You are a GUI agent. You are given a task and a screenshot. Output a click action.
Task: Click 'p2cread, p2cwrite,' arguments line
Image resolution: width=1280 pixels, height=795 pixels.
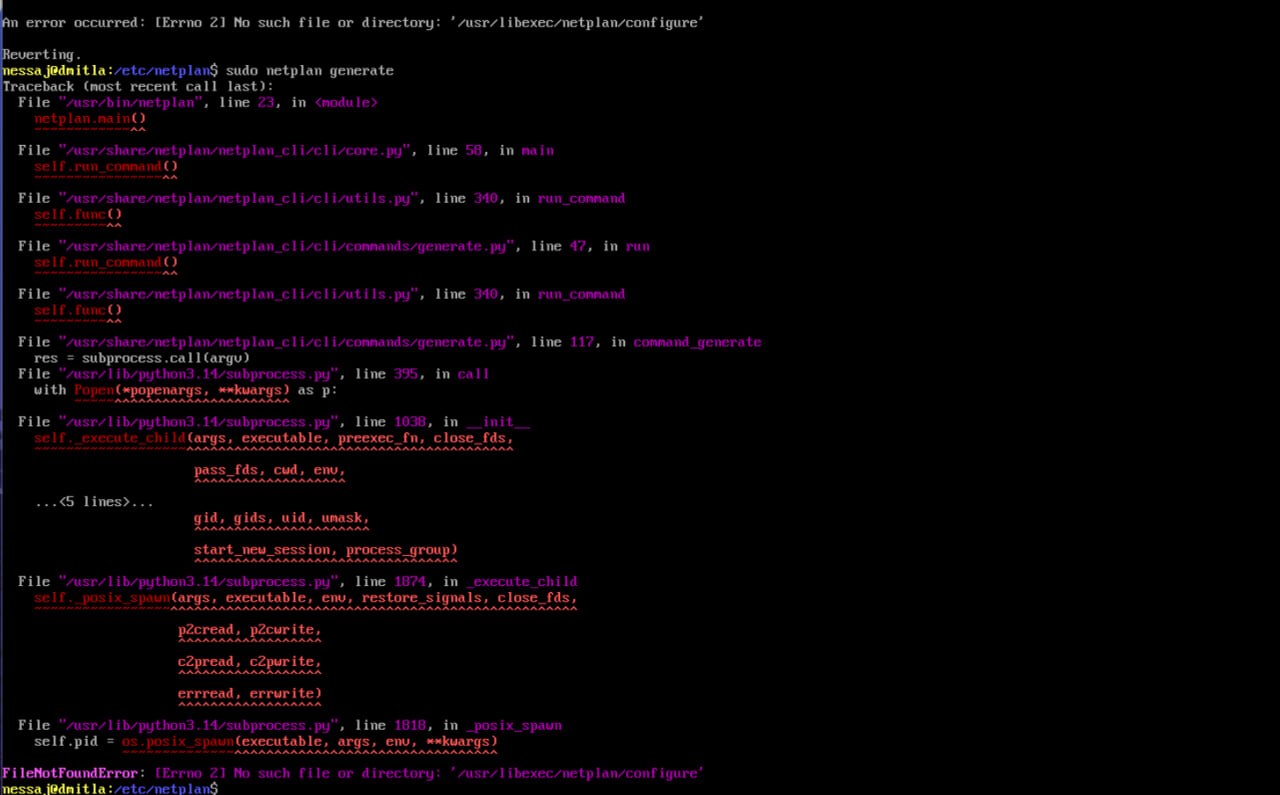tap(250, 630)
